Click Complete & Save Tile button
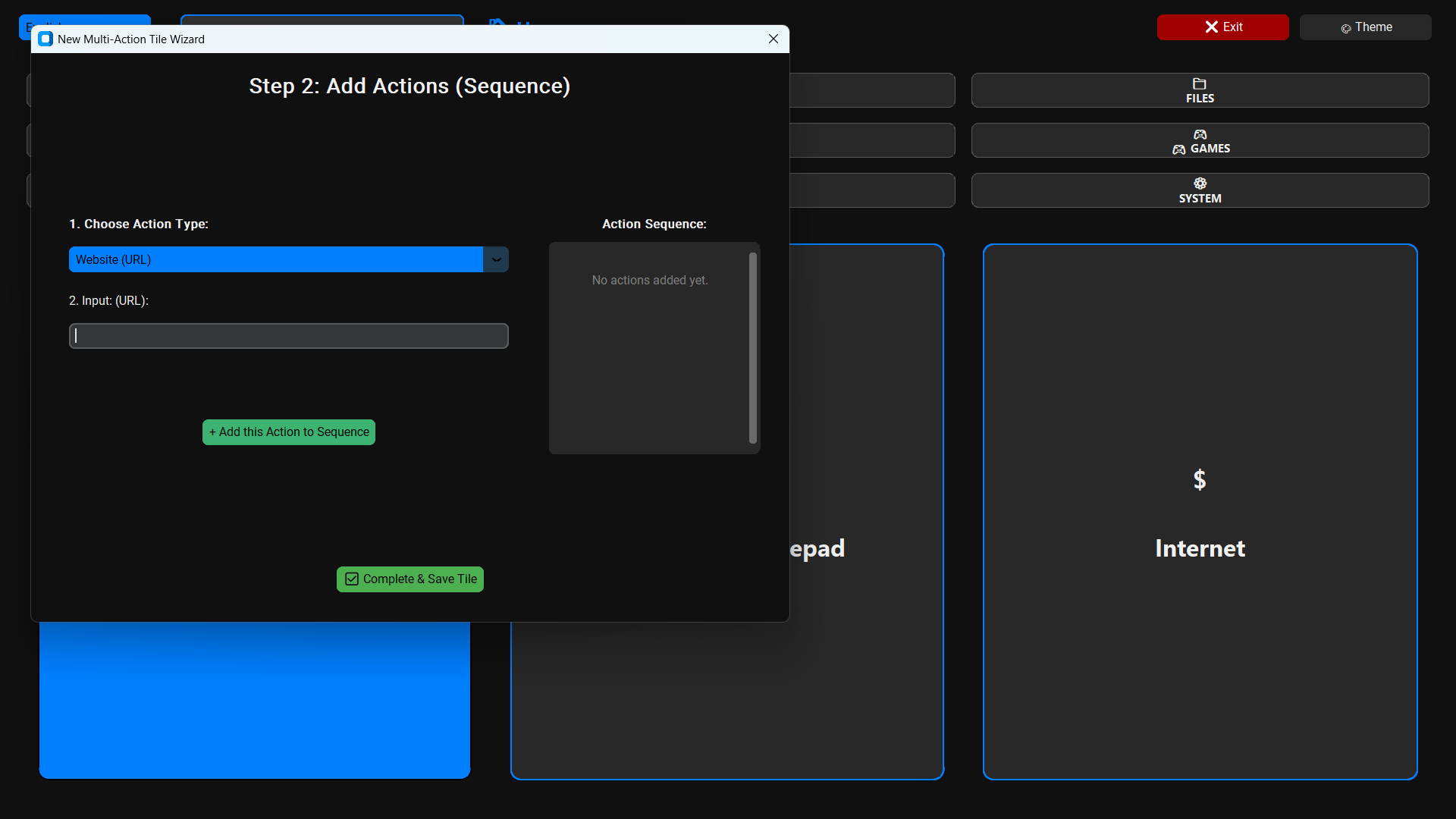This screenshot has height=819, width=1456. coord(409,579)
